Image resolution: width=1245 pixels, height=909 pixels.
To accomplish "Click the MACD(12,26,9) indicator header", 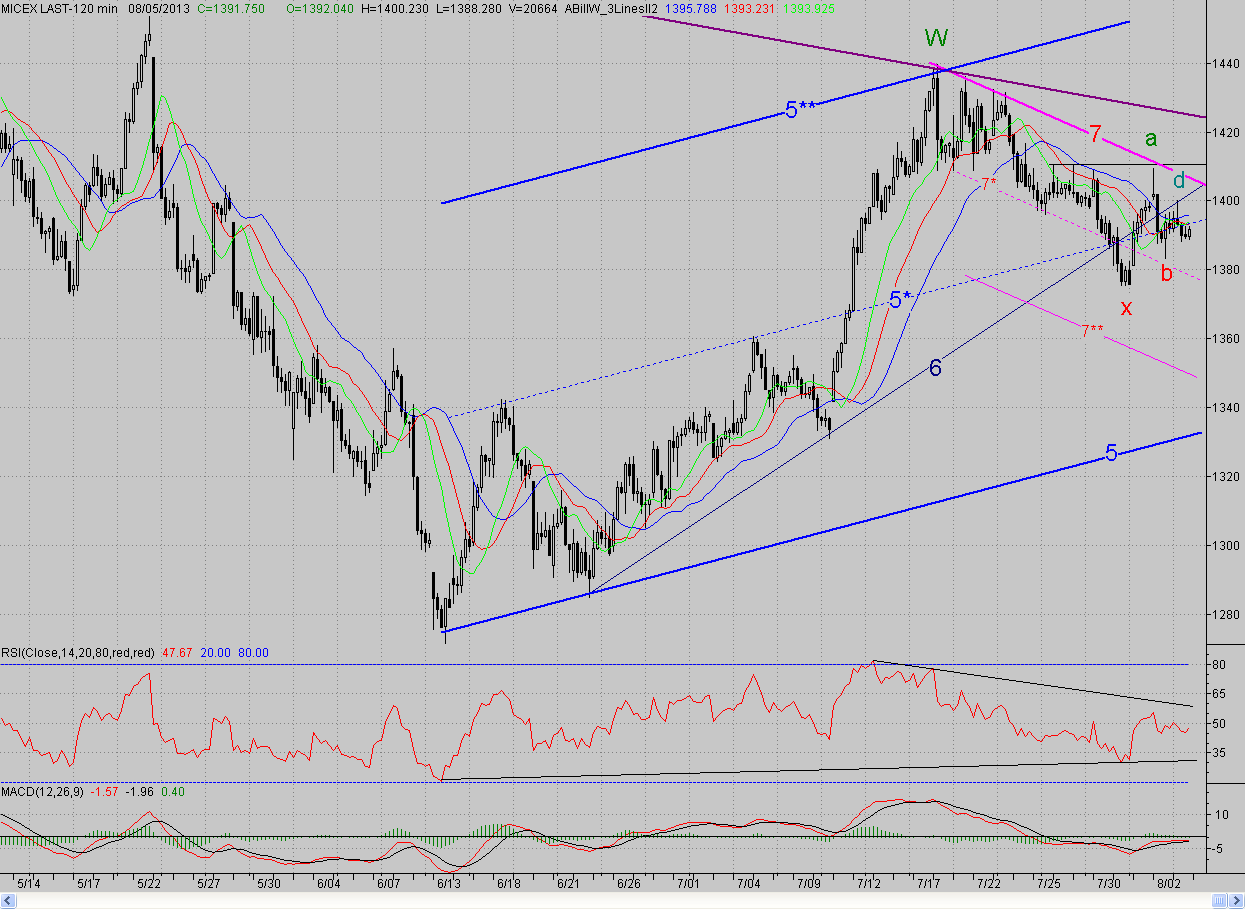I will tap(42, 791).
